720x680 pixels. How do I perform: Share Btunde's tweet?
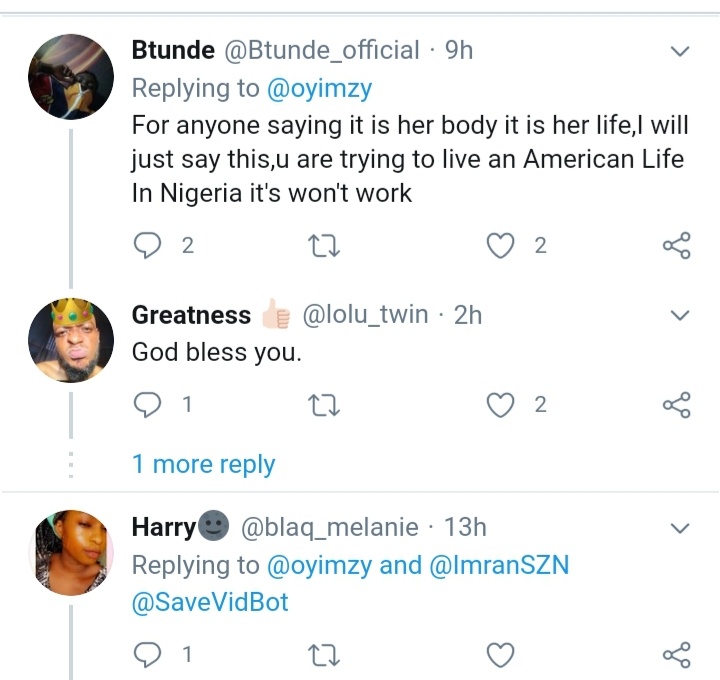point(677,246)
